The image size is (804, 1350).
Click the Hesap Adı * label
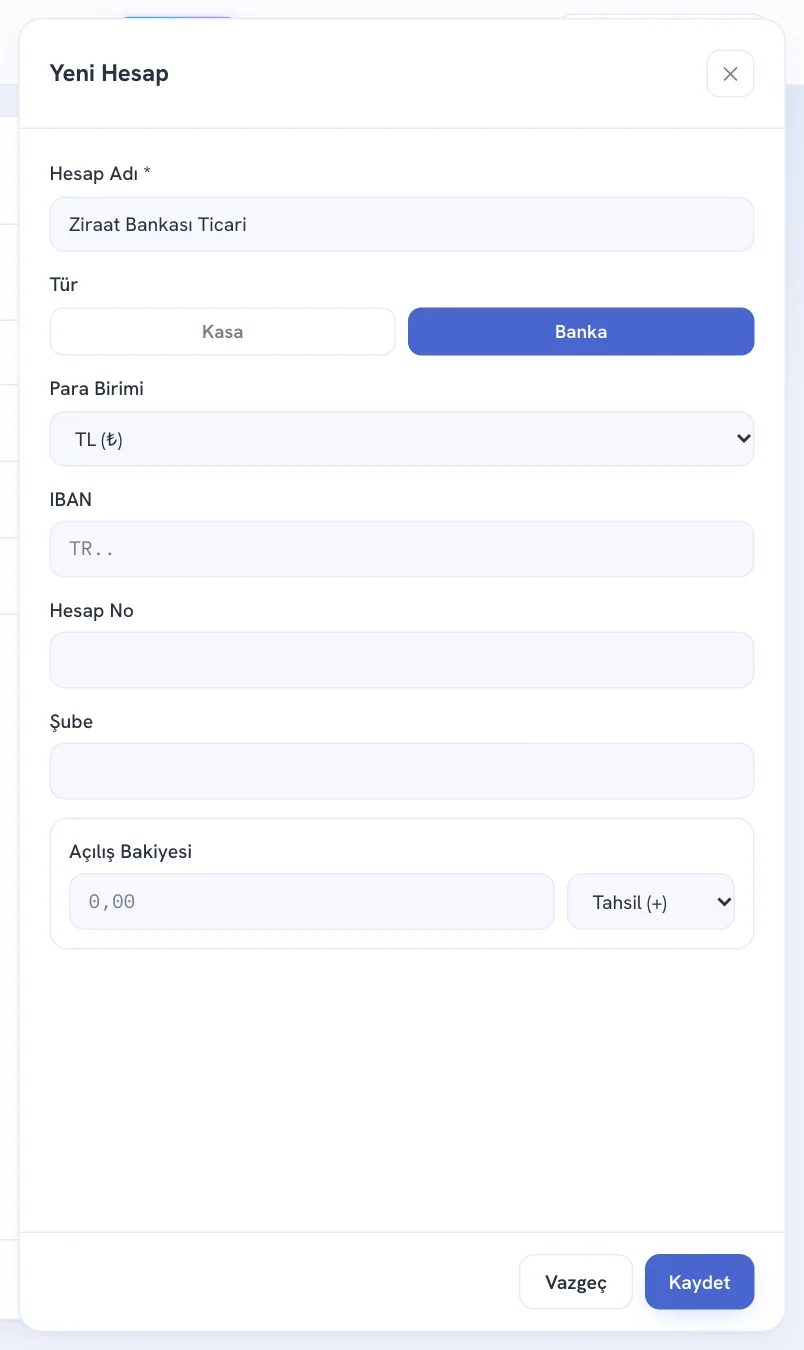pos(100,174)
